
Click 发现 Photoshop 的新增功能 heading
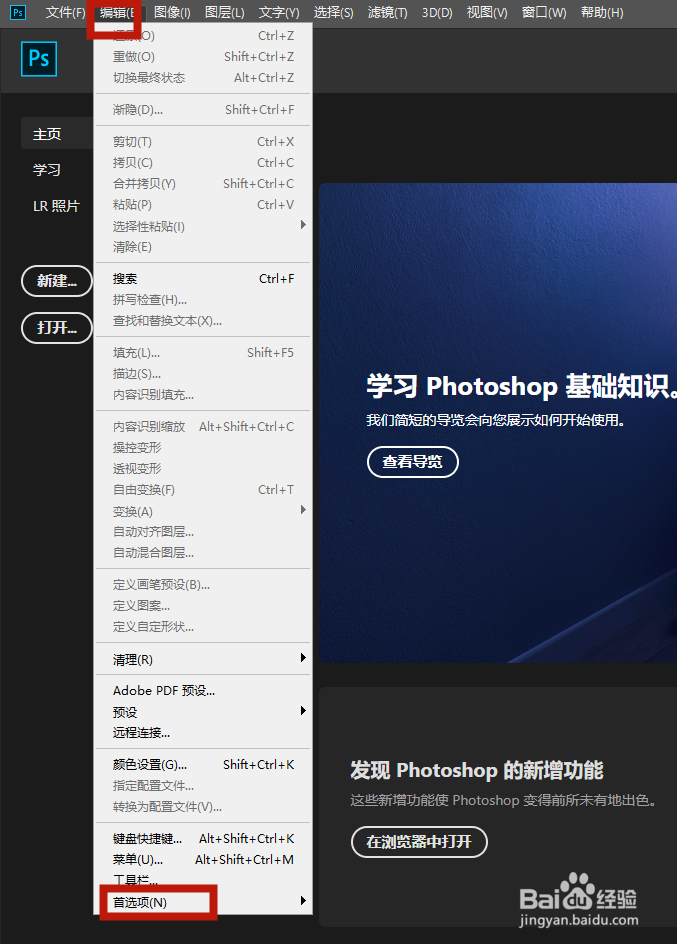point(477,770)
